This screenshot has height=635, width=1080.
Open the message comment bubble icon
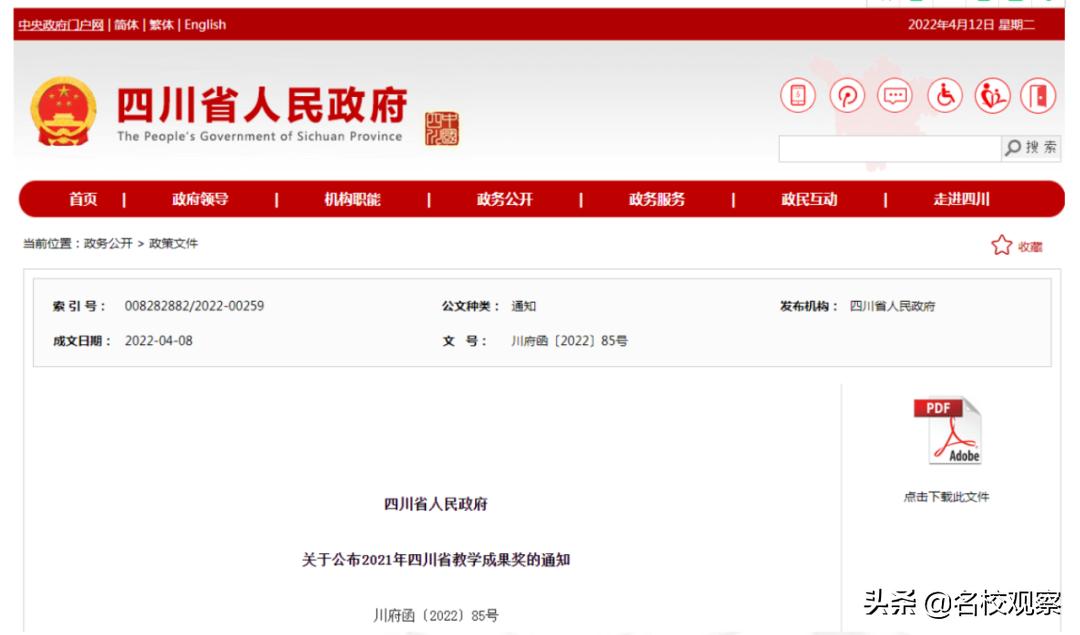pyautogui.click(x=895, y=96)
